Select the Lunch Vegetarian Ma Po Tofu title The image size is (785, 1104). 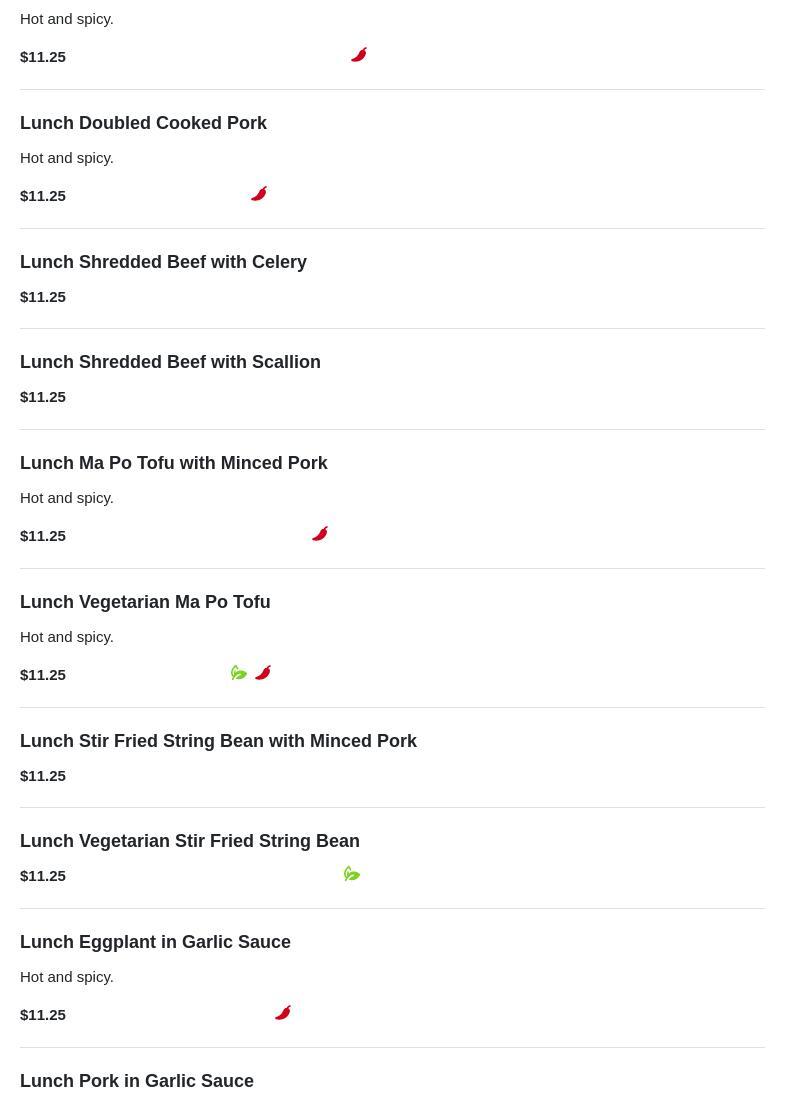145,602
